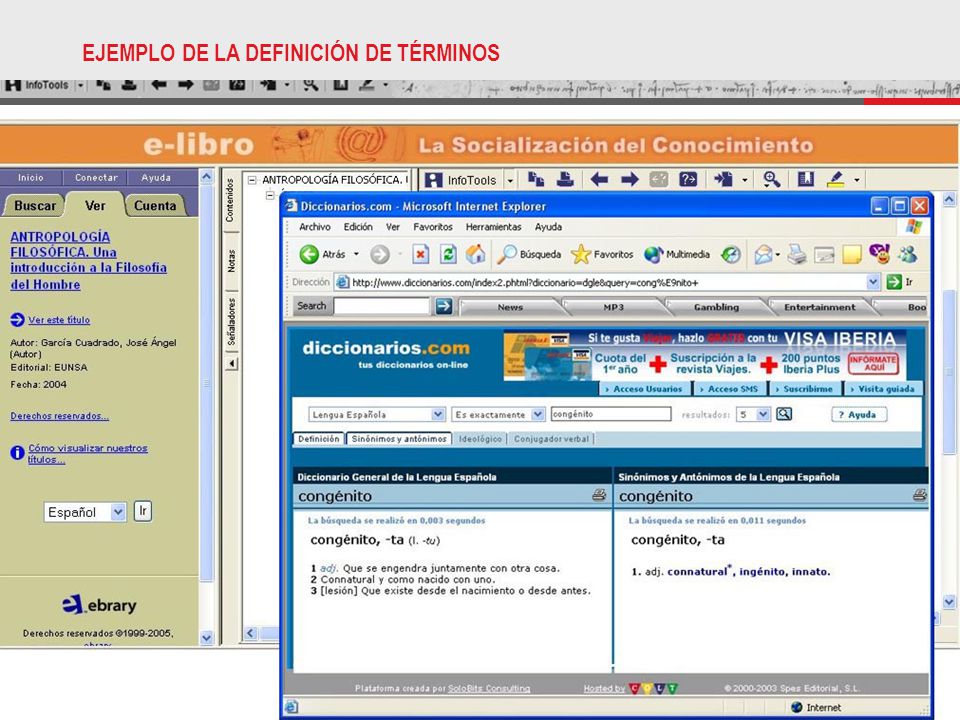Screen dimensions: 960x720
Task: Click the InfoTools question mark help icon
Action: click(688, 179)
